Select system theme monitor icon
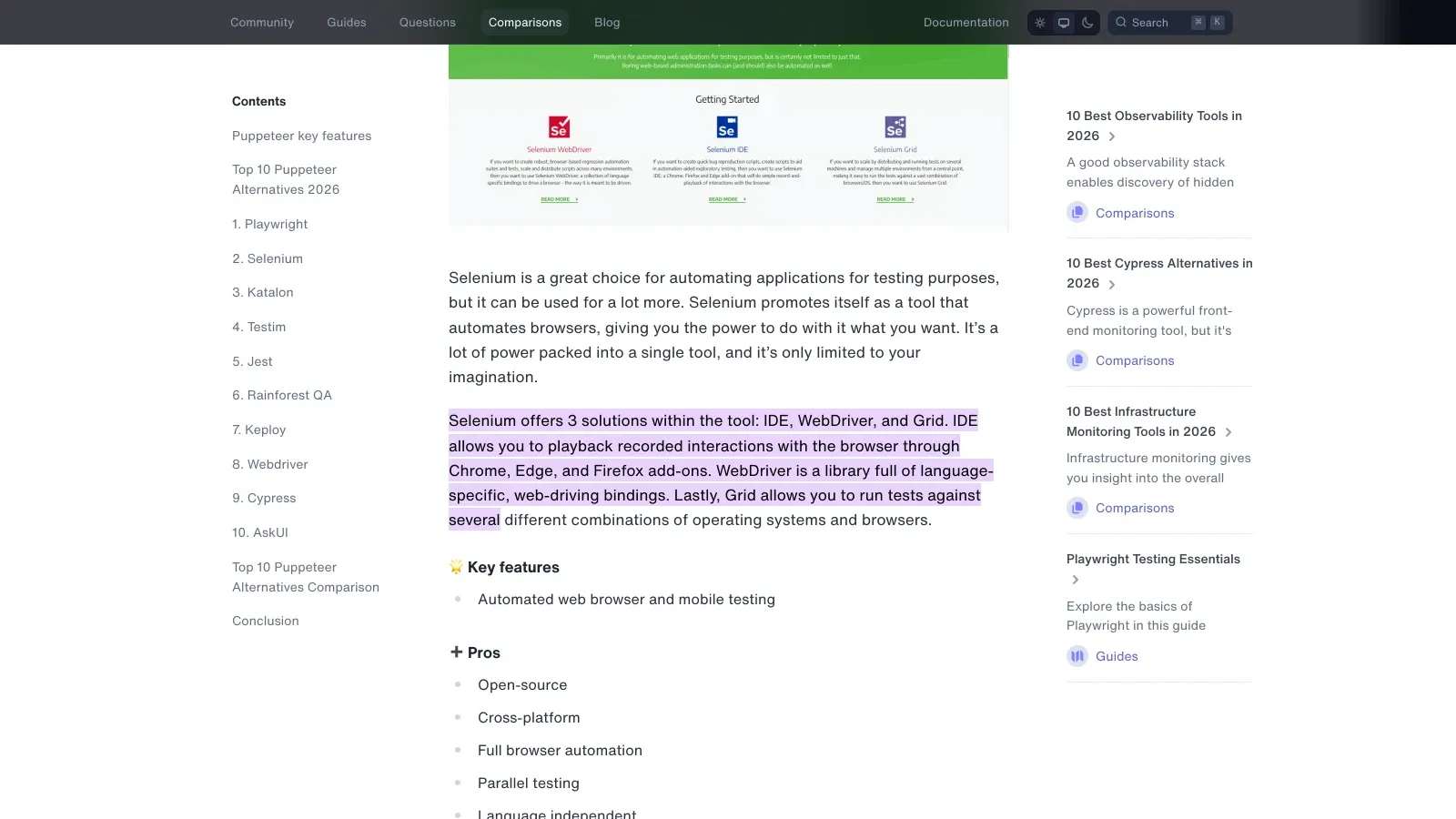Screen dimensions: 1456x819 click(1064, 23)
